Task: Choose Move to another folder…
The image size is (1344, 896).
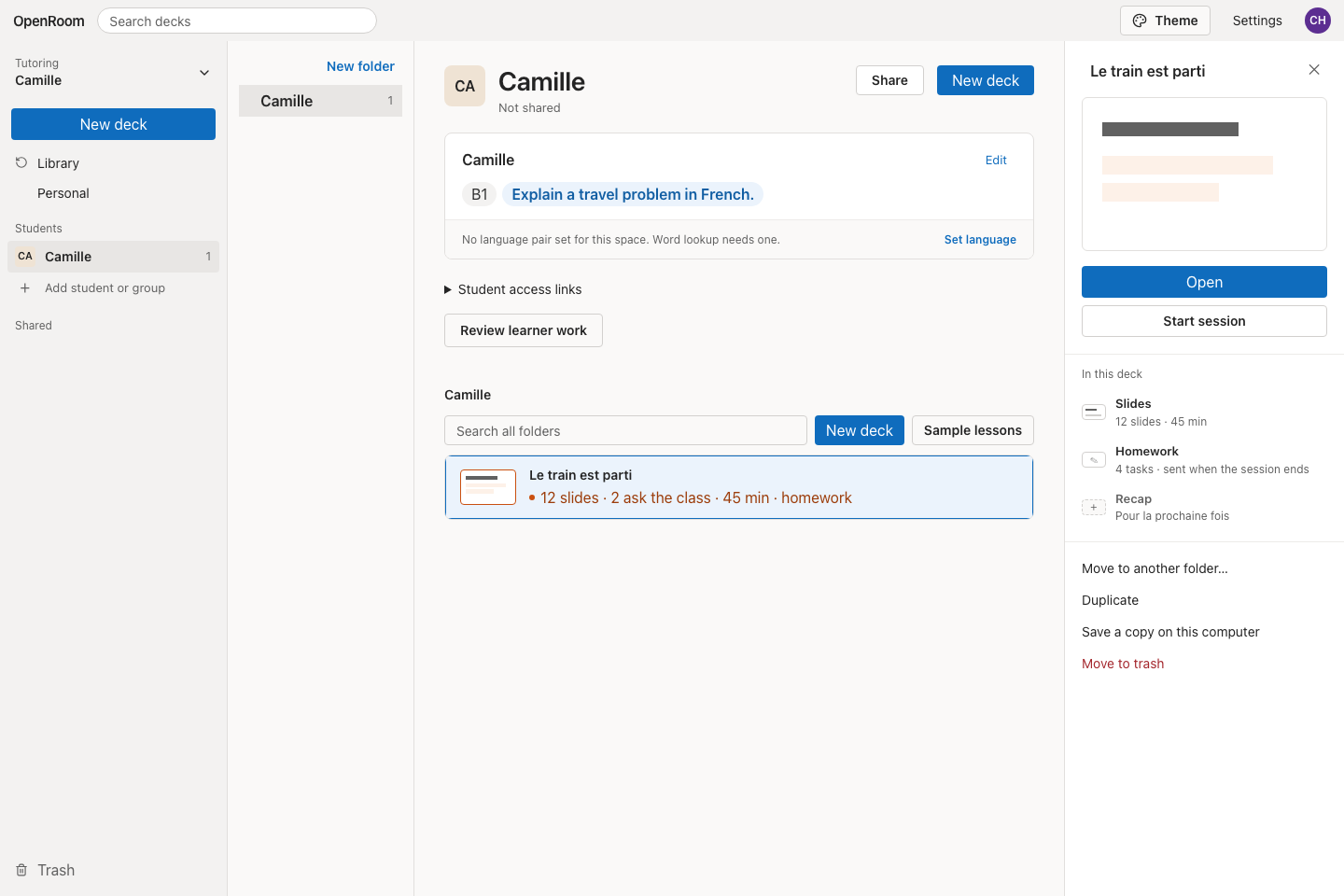Action: click(x=1155, y=568)
